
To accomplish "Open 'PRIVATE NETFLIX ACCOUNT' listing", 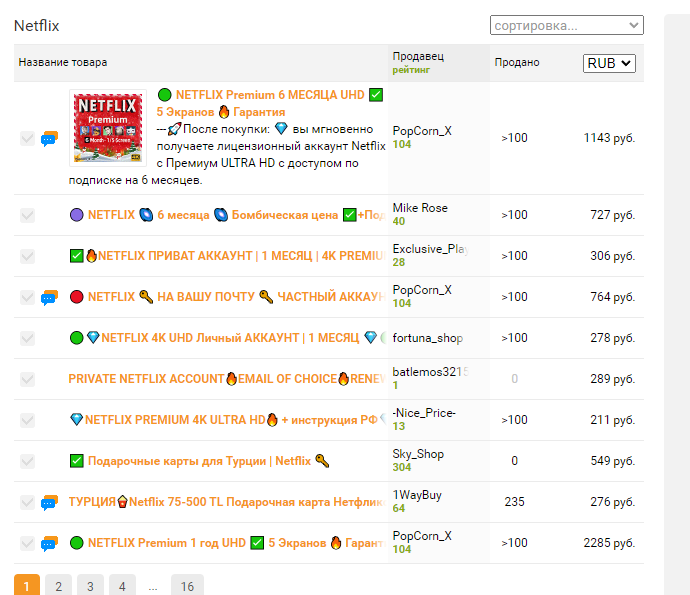I will tap(227, 378).
